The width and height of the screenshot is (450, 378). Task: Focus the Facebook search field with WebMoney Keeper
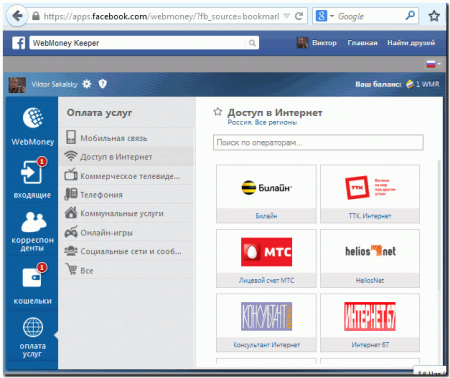144,43
